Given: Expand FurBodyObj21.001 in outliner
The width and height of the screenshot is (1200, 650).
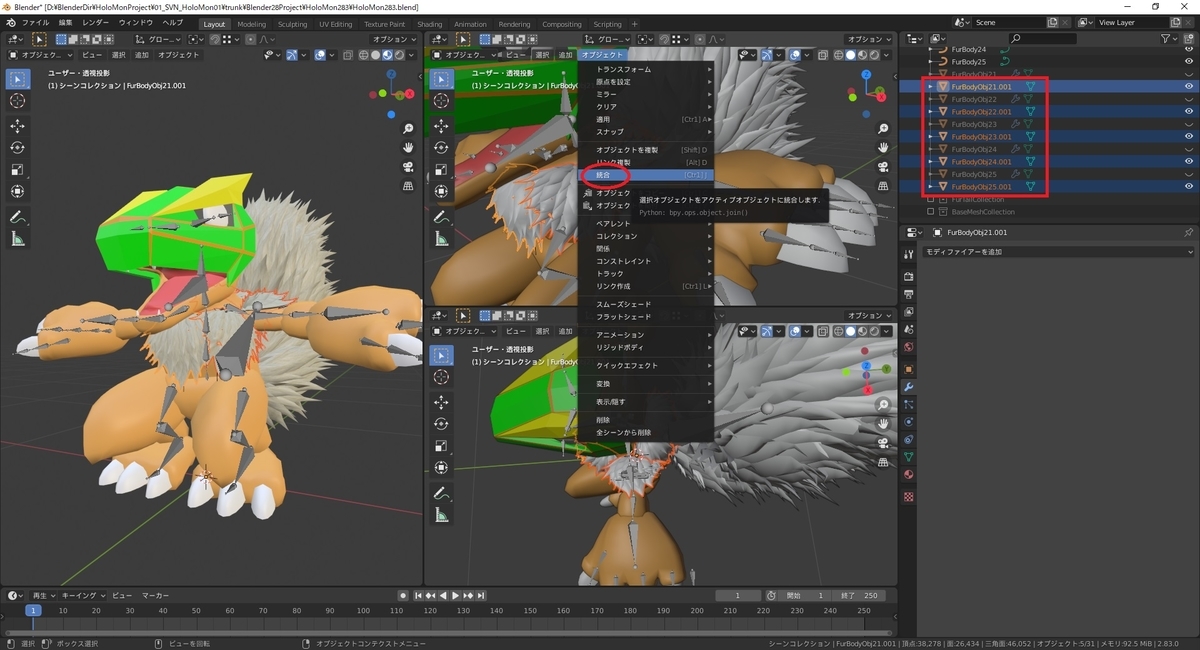Looking at the screenshot, I should pos(931,87).
